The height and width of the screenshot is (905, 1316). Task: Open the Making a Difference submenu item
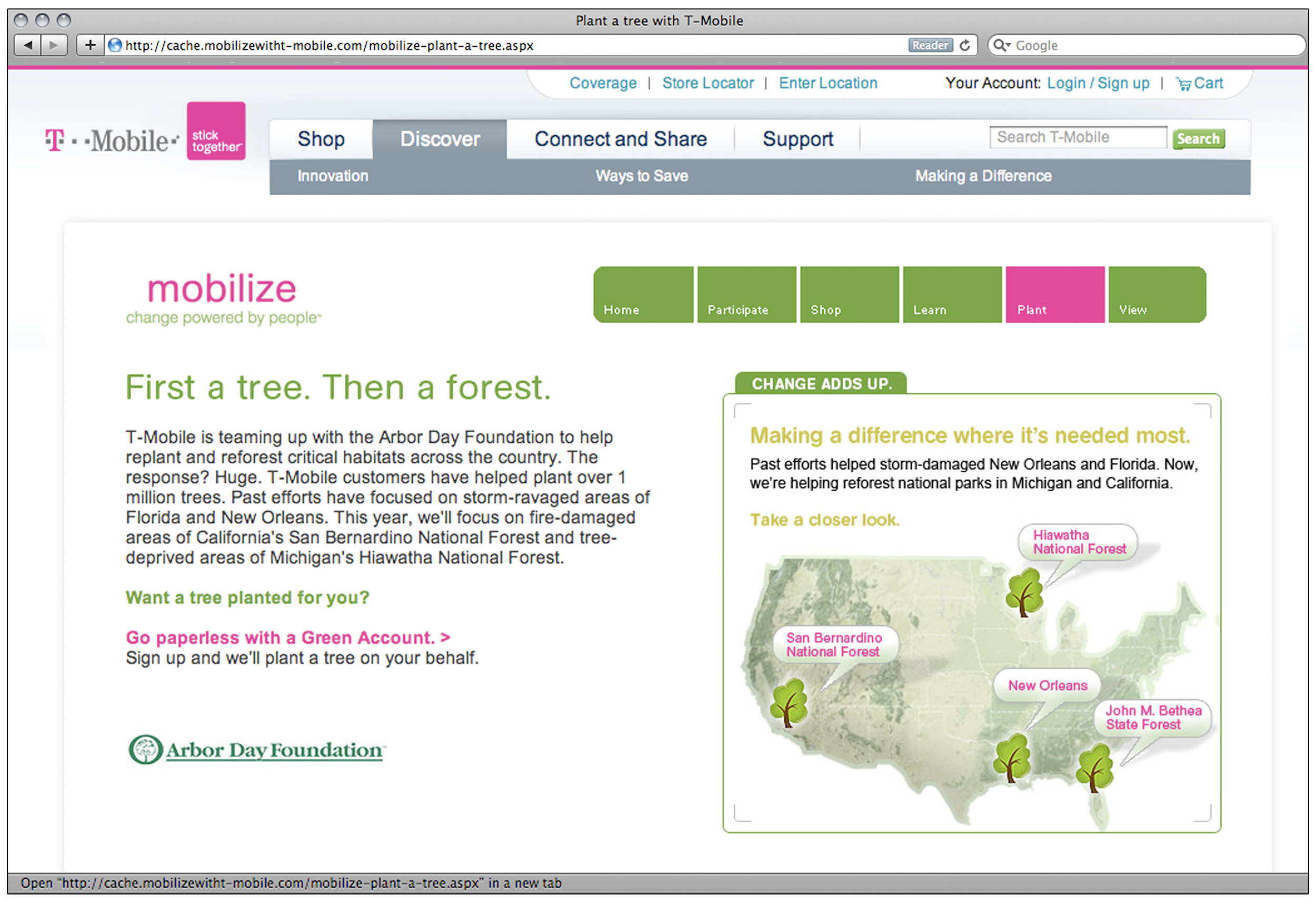[x=983, y=176]
